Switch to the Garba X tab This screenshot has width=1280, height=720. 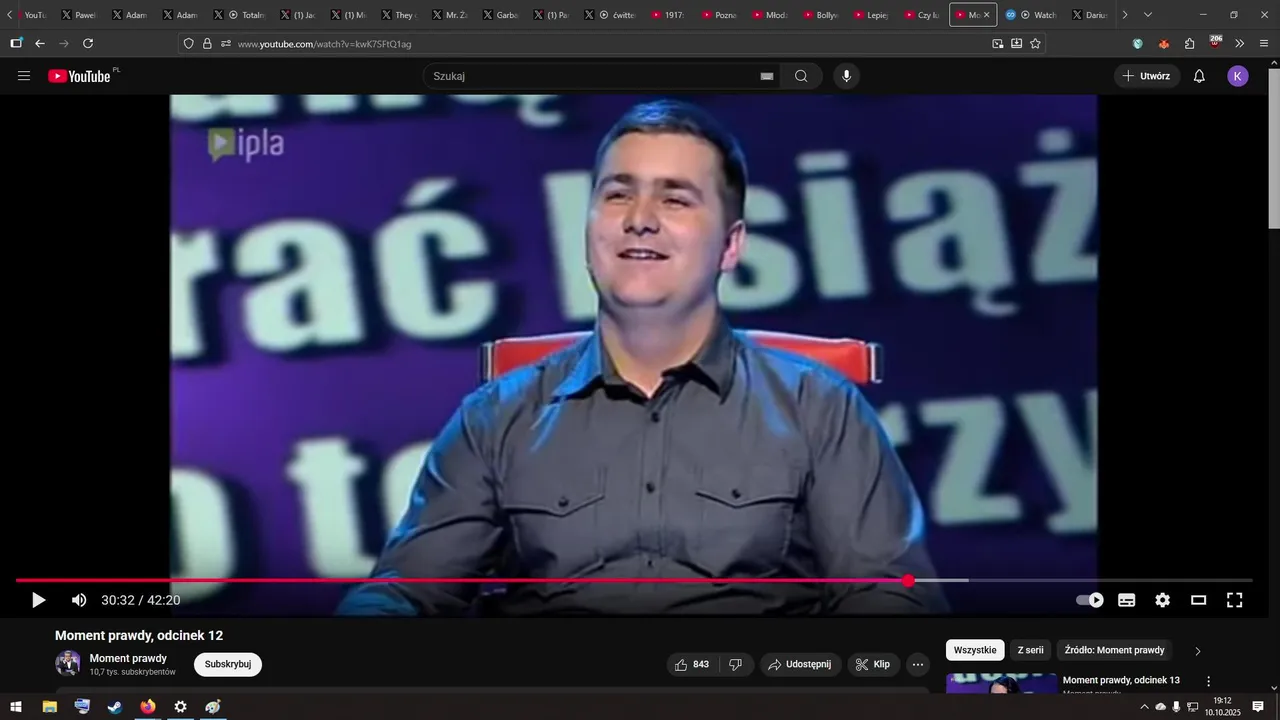[500, 15]
